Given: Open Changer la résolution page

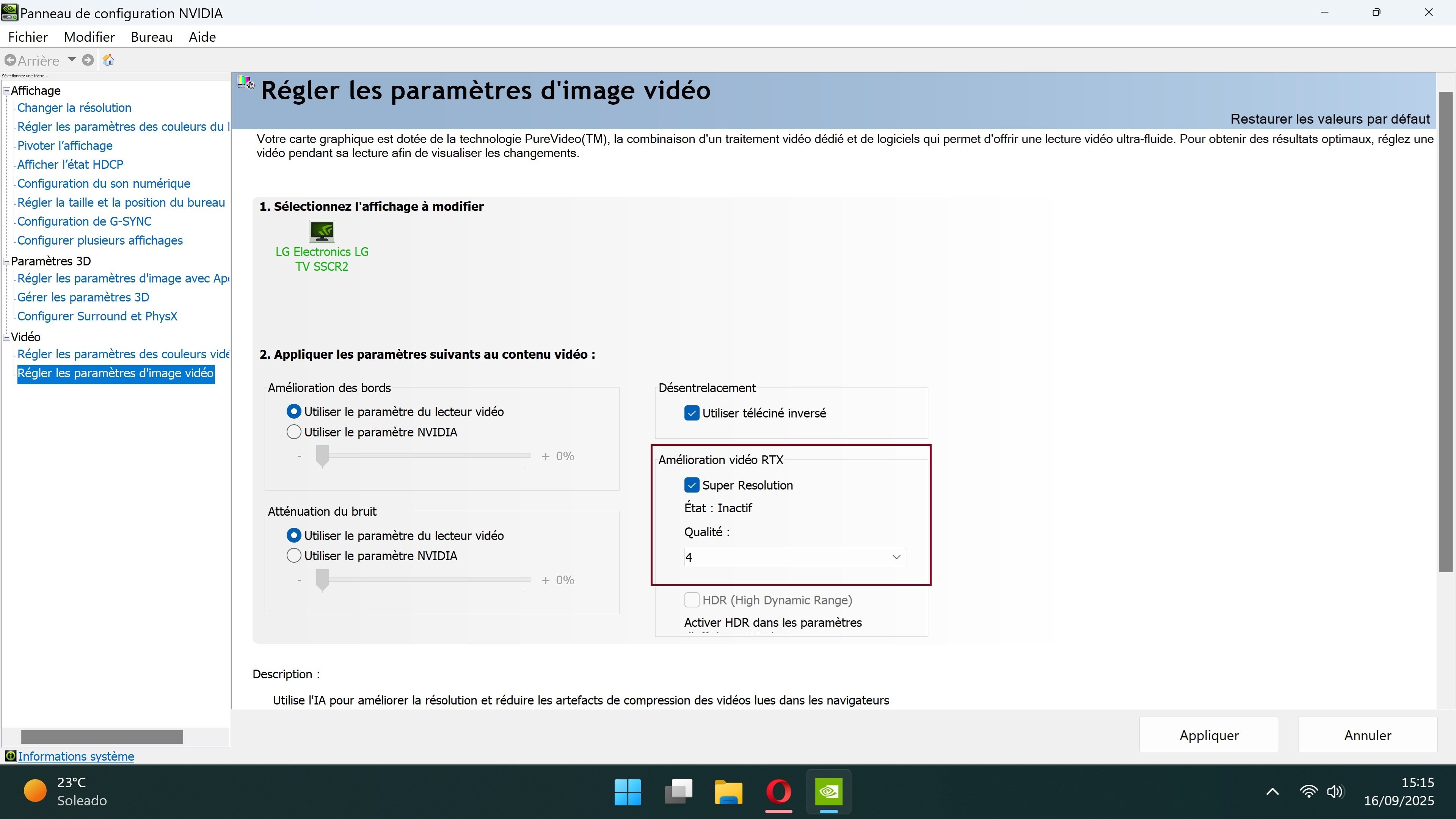Looking at the screenshot, I should click(x=74, y=107).
